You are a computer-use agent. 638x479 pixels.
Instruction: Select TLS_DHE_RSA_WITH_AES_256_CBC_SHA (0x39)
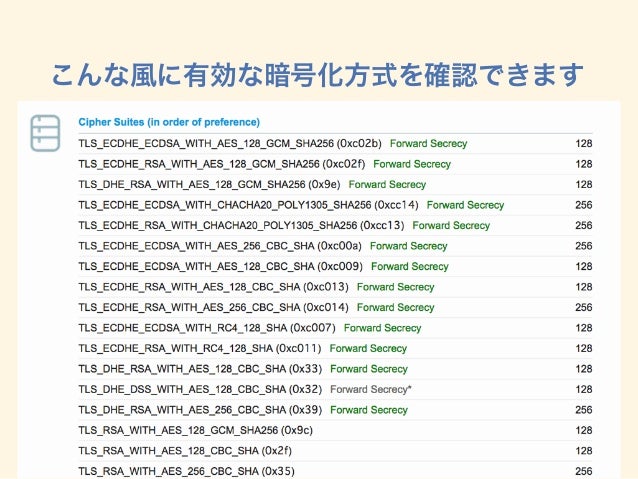pos(200,410)
